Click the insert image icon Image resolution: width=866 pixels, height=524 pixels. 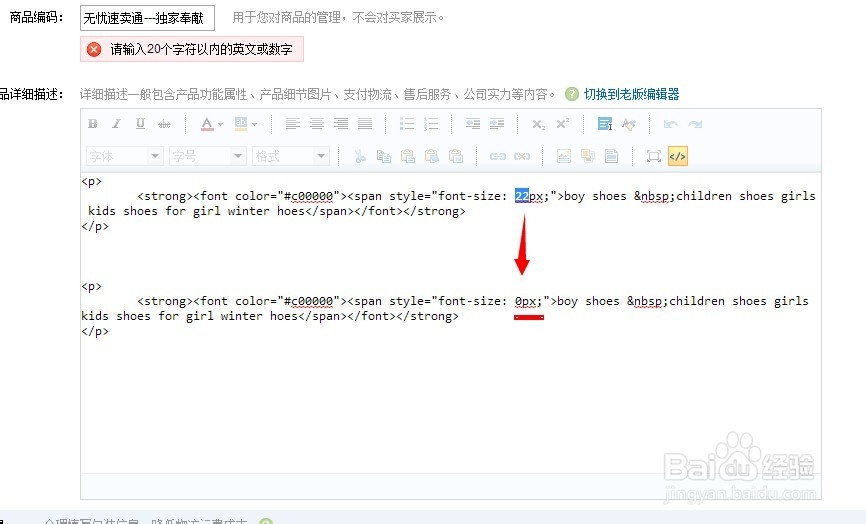pos(563,156)
